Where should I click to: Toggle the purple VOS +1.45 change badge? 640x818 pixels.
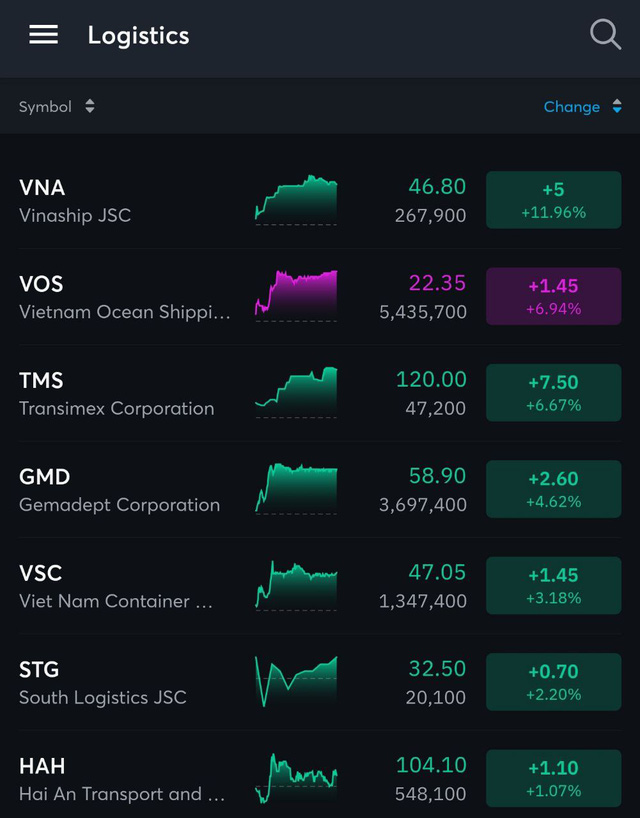553,297
